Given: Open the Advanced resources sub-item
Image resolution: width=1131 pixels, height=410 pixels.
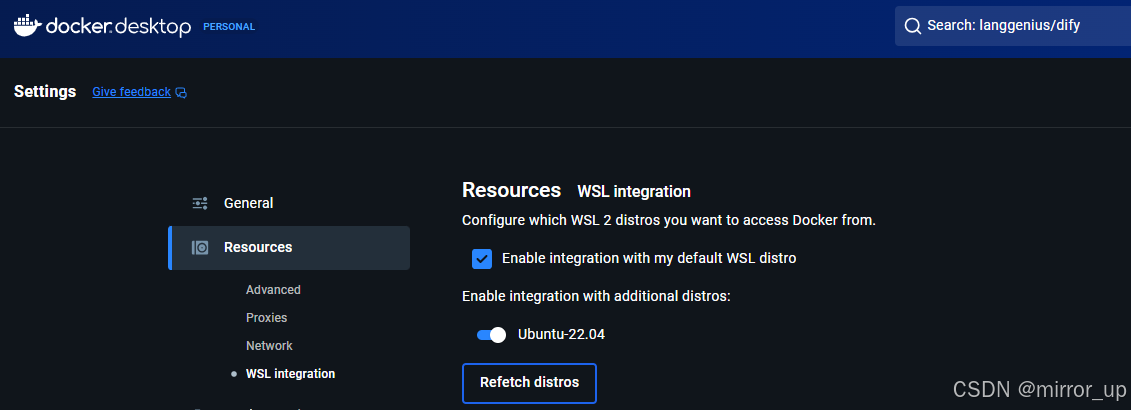Looking at the screenshot, I should tap(273, 289).
